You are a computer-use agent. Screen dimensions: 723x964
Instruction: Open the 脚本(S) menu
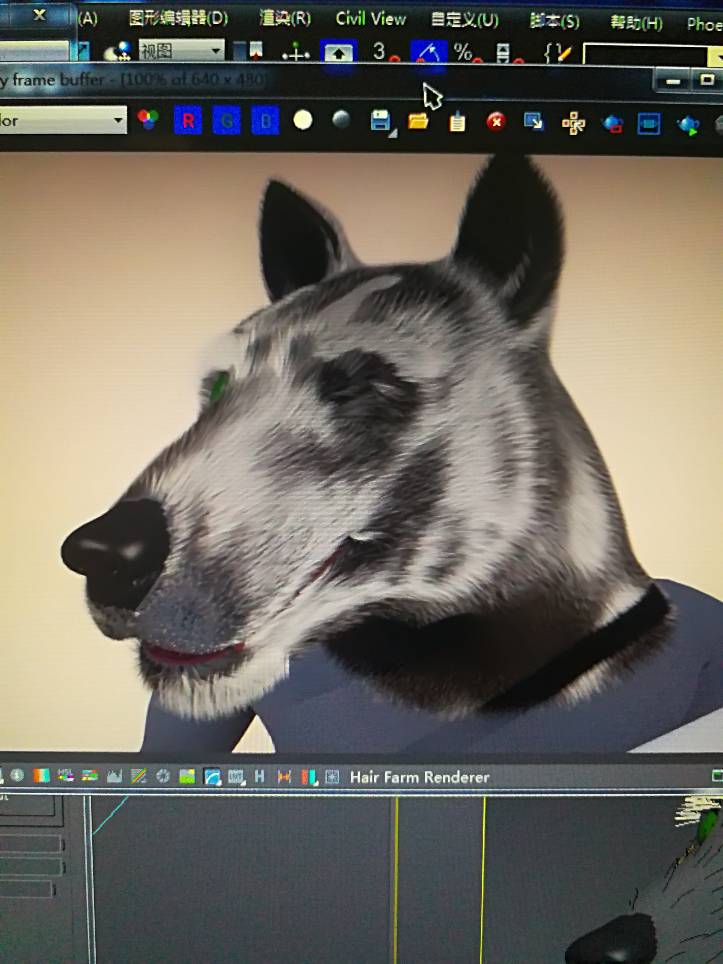[x=554, y=22]
